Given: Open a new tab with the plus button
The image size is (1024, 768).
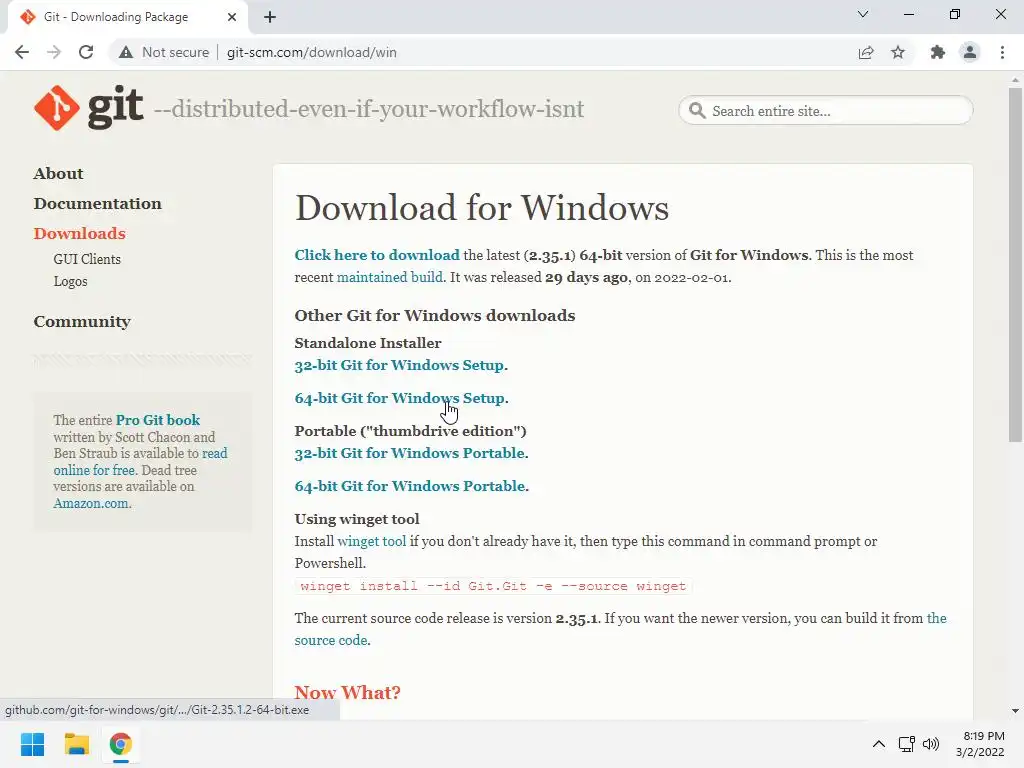Looking at the screenshot, I should tap(270, 17).
